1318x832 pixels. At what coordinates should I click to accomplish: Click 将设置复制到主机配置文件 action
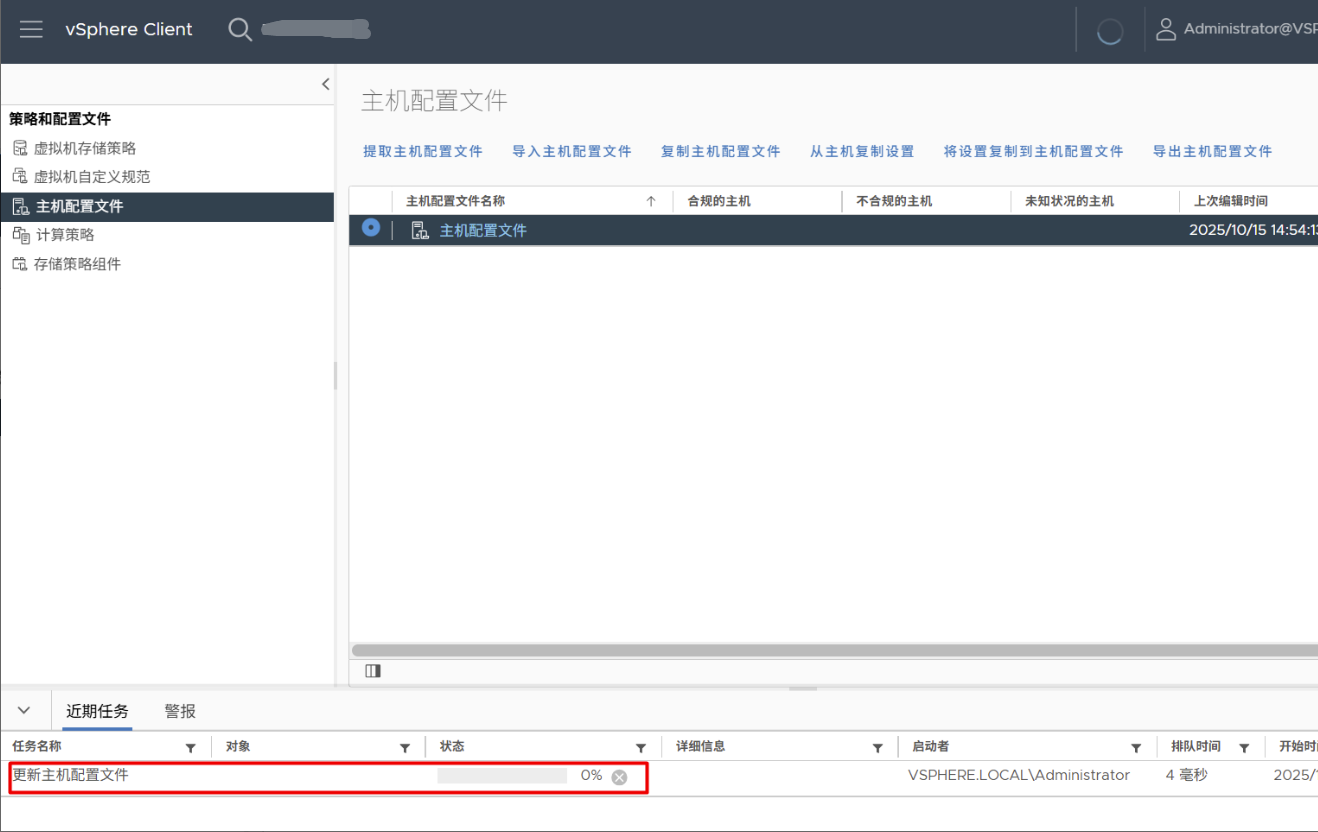pos(1034,151)
